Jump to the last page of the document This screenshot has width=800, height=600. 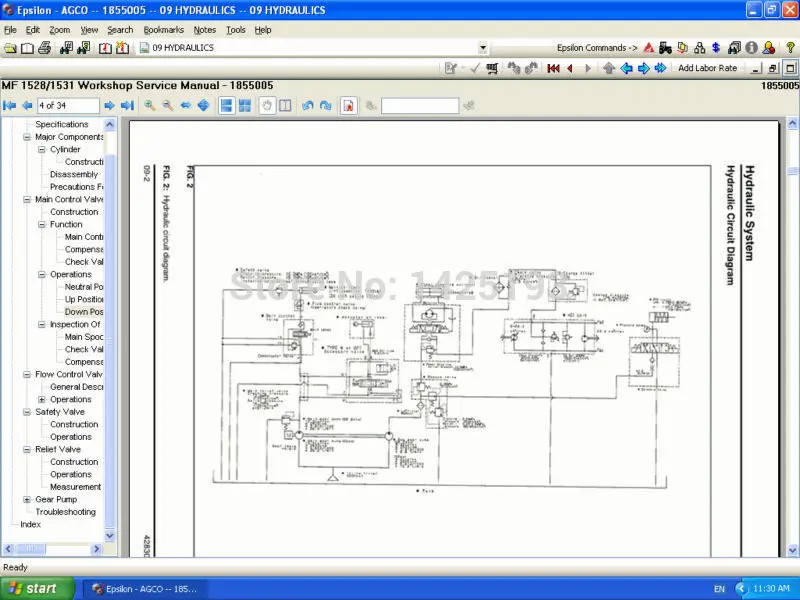(x=127, y=106)
